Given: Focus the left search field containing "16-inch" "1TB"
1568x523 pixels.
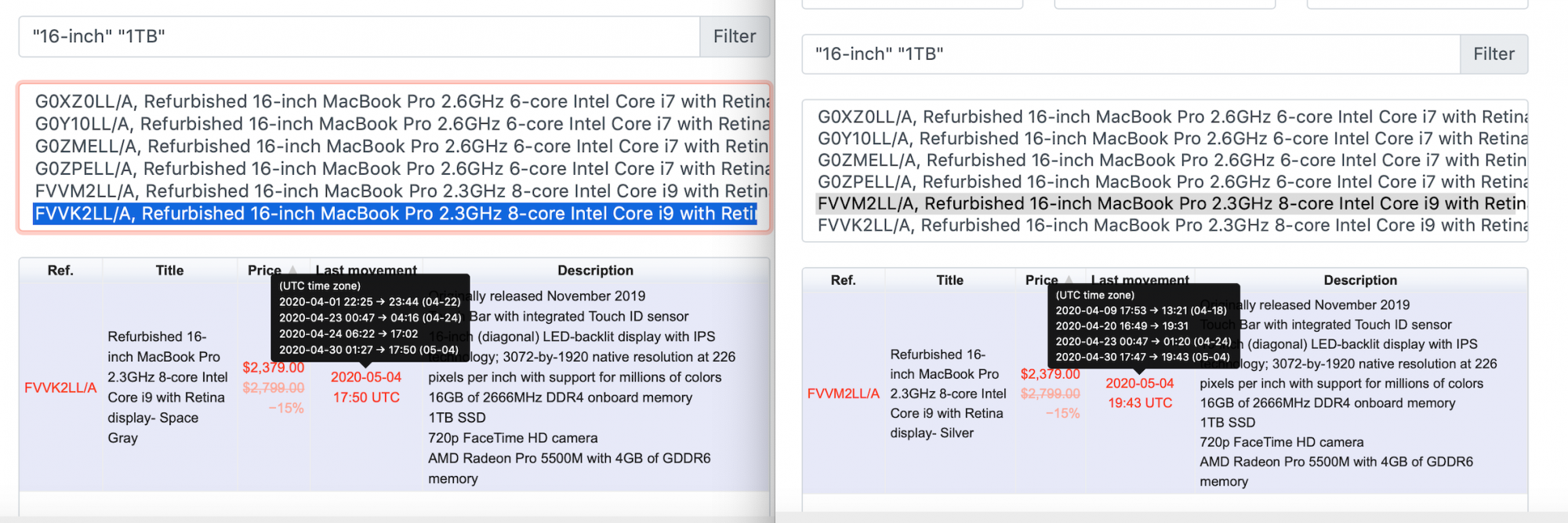Looking at the screenshot, I should pyautogui.click(x=359, y=36).
